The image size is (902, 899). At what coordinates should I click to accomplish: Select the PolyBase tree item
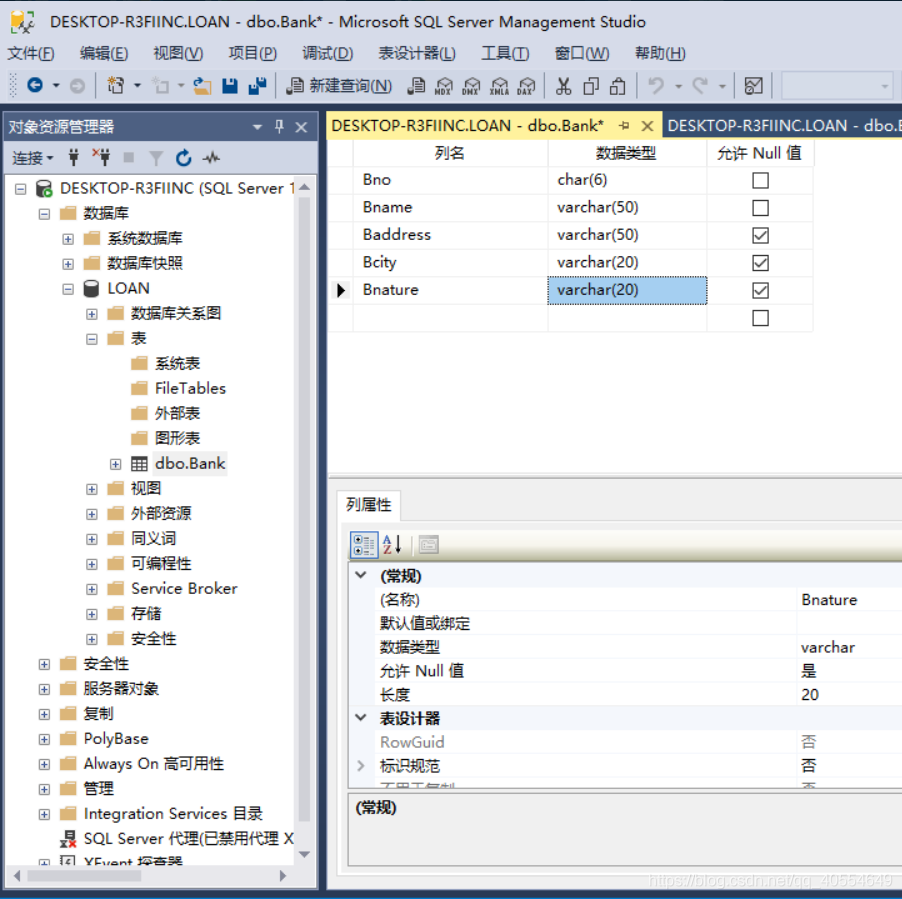(x=116, y=739)
